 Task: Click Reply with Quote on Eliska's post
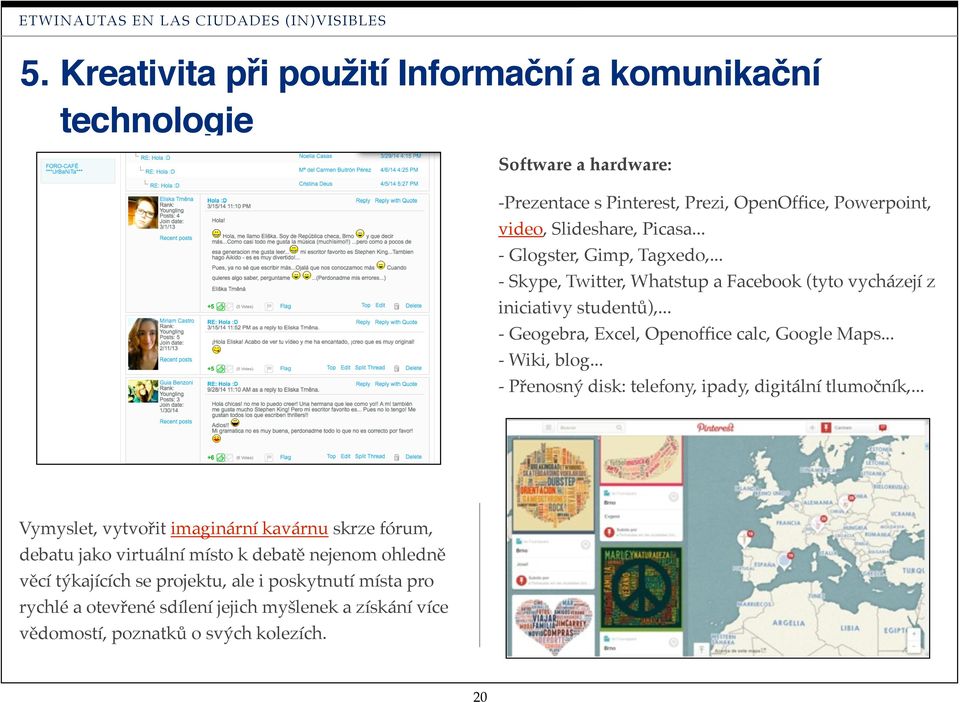(396, 201)
